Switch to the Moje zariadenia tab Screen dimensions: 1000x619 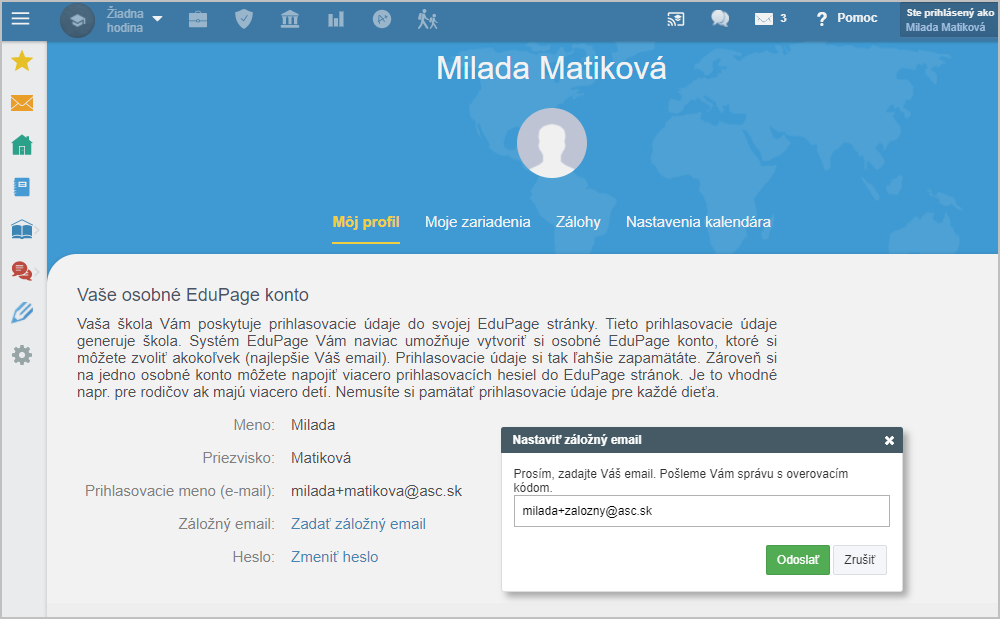pyautogui.click(x=478, y=222)
